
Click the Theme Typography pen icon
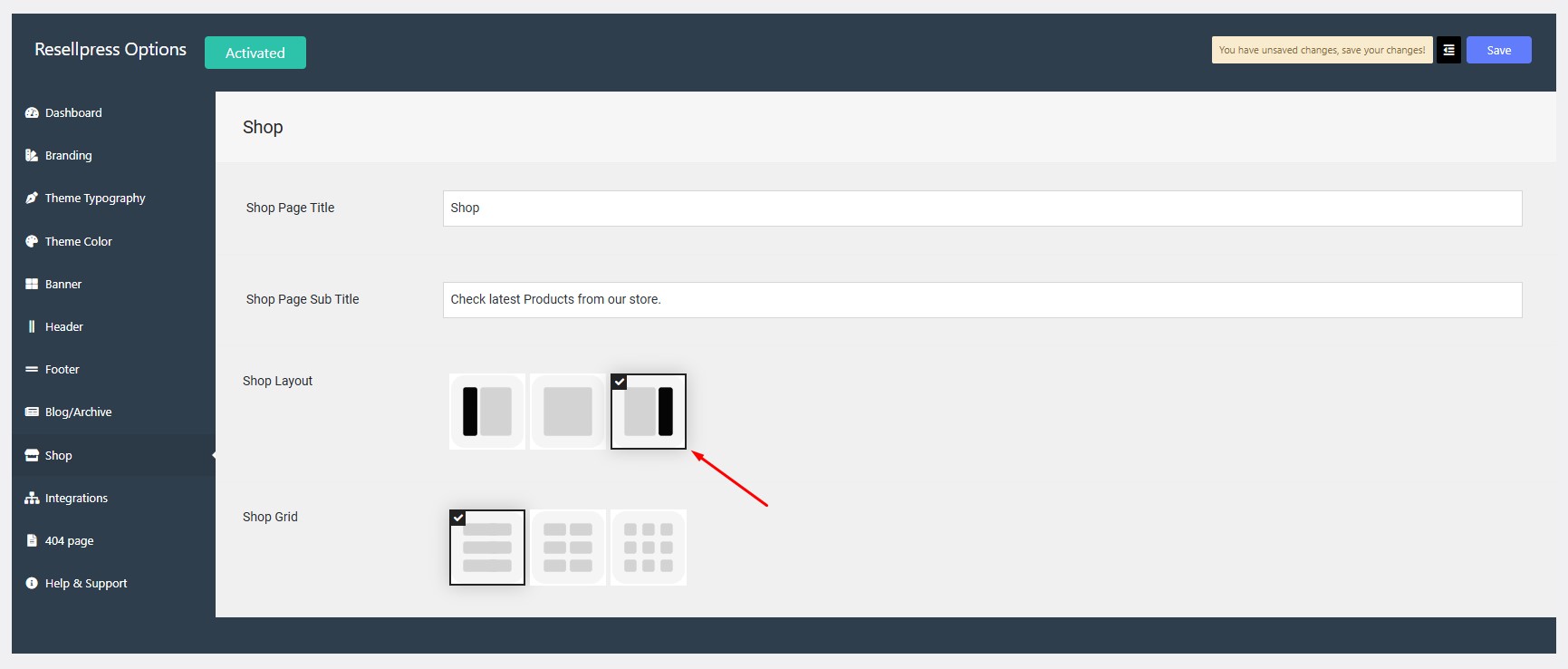[32, 199]
